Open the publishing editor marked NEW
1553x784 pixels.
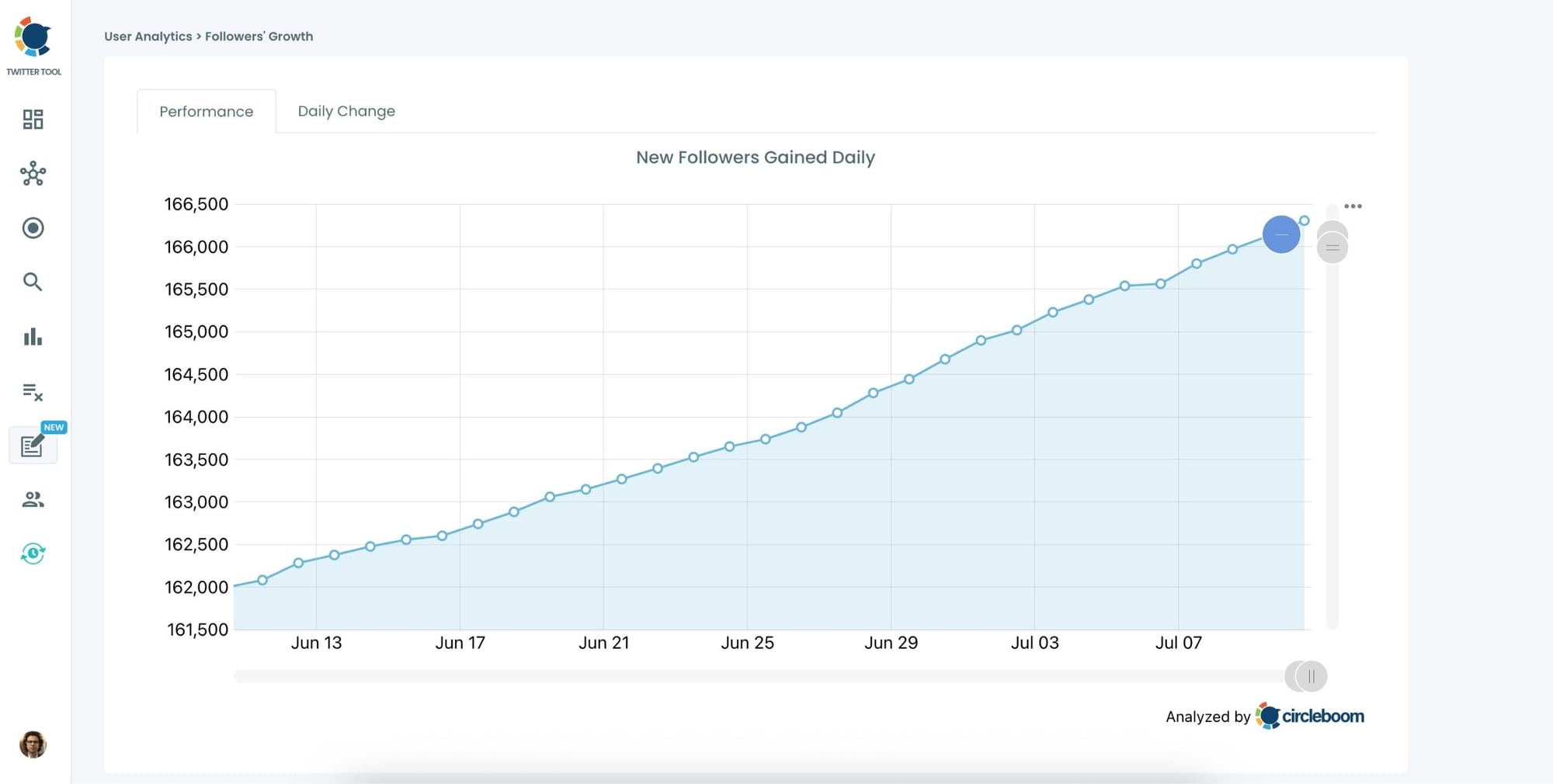pyautogui.click(x=33, y=446)
